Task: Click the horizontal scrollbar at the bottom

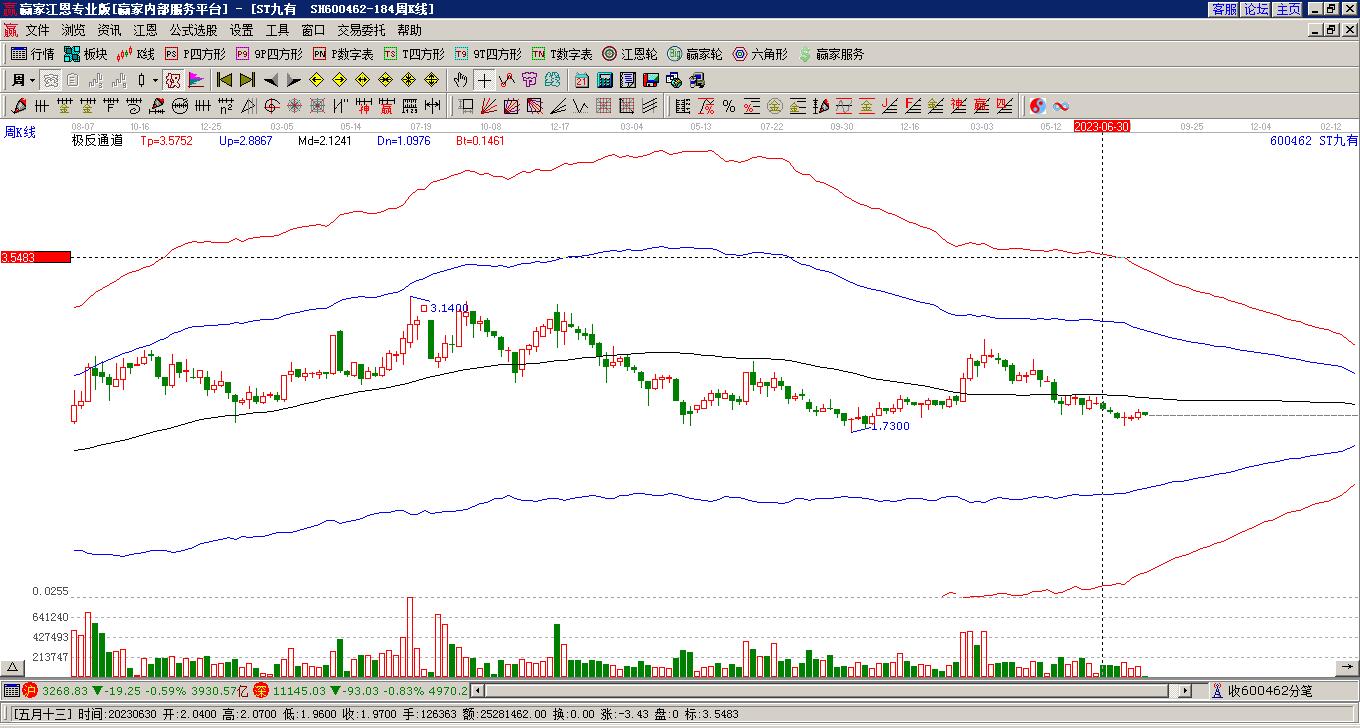Action: click(830, 690)
